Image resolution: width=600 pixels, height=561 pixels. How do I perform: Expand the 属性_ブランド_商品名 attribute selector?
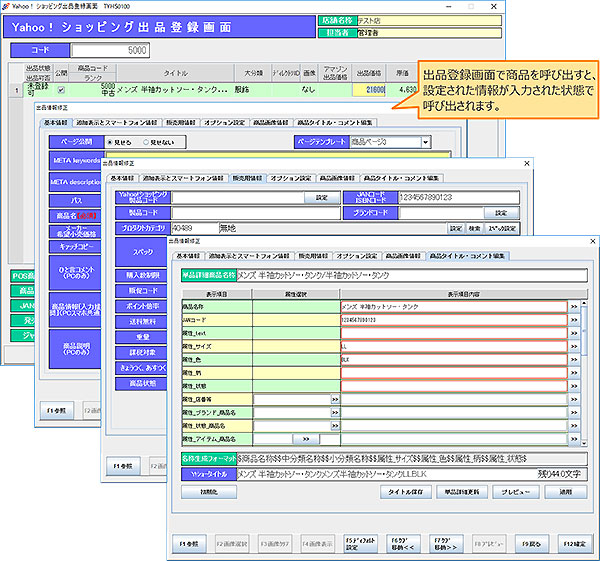pyautogui.click(x=335, y=411)
